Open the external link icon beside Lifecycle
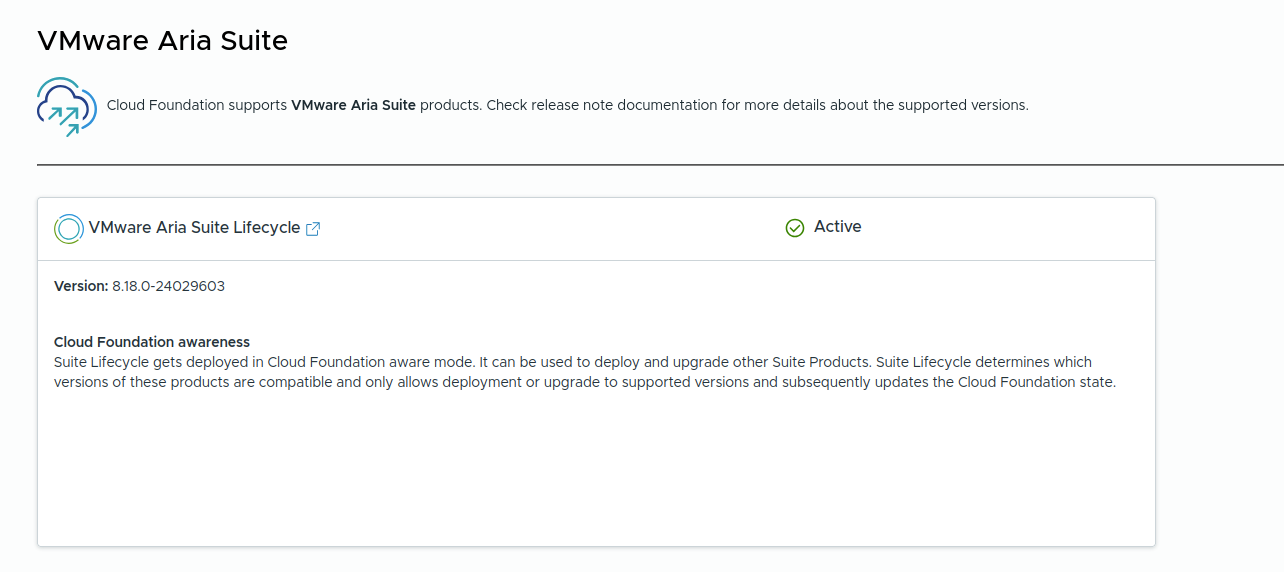The image size is (1284, 572). pos(313,229)
